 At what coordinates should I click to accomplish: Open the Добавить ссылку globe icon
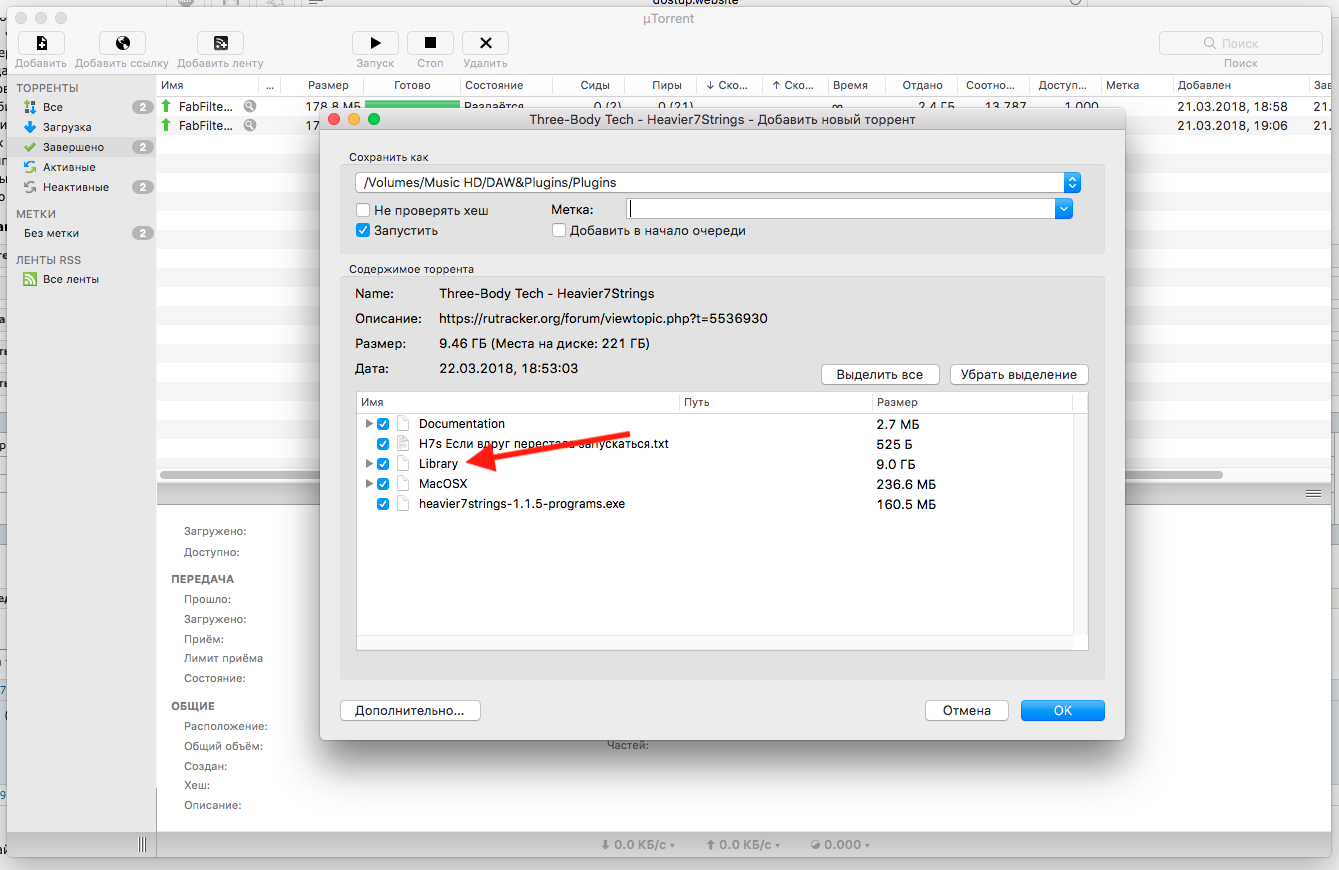tap(122, 43)
